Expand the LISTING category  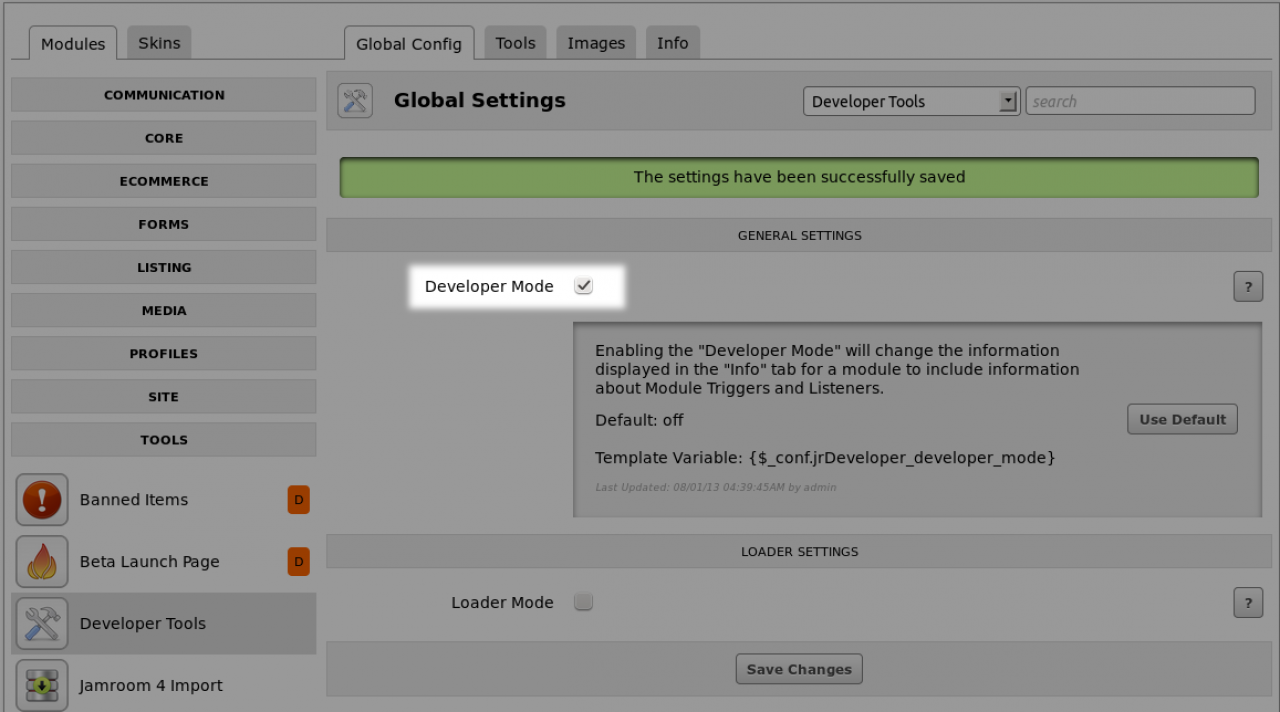coord(164,267)
